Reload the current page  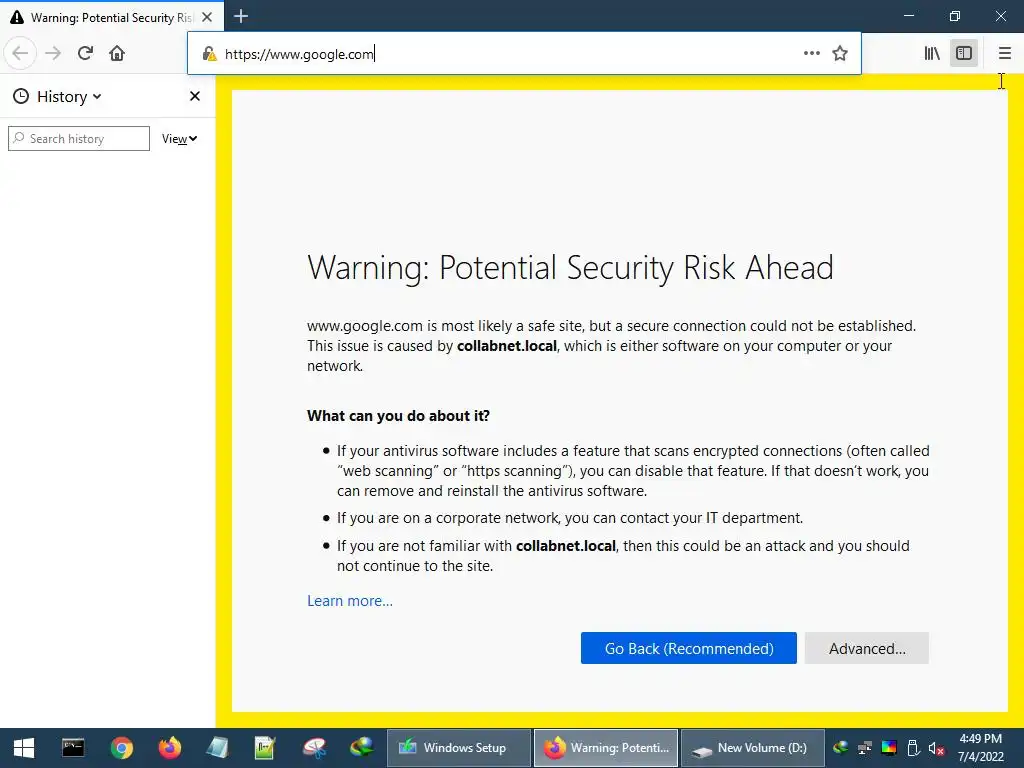pyautogui.click(x=85, y=54)
